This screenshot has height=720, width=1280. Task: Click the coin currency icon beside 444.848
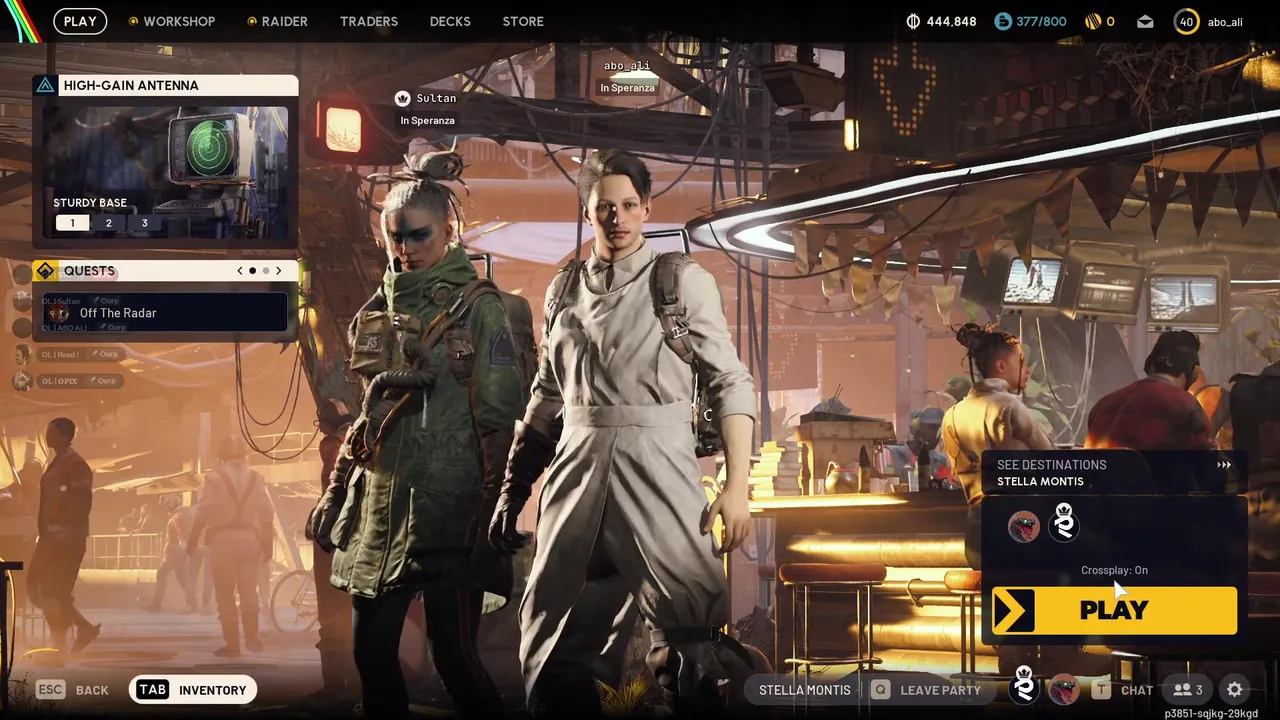pos(913,21)
